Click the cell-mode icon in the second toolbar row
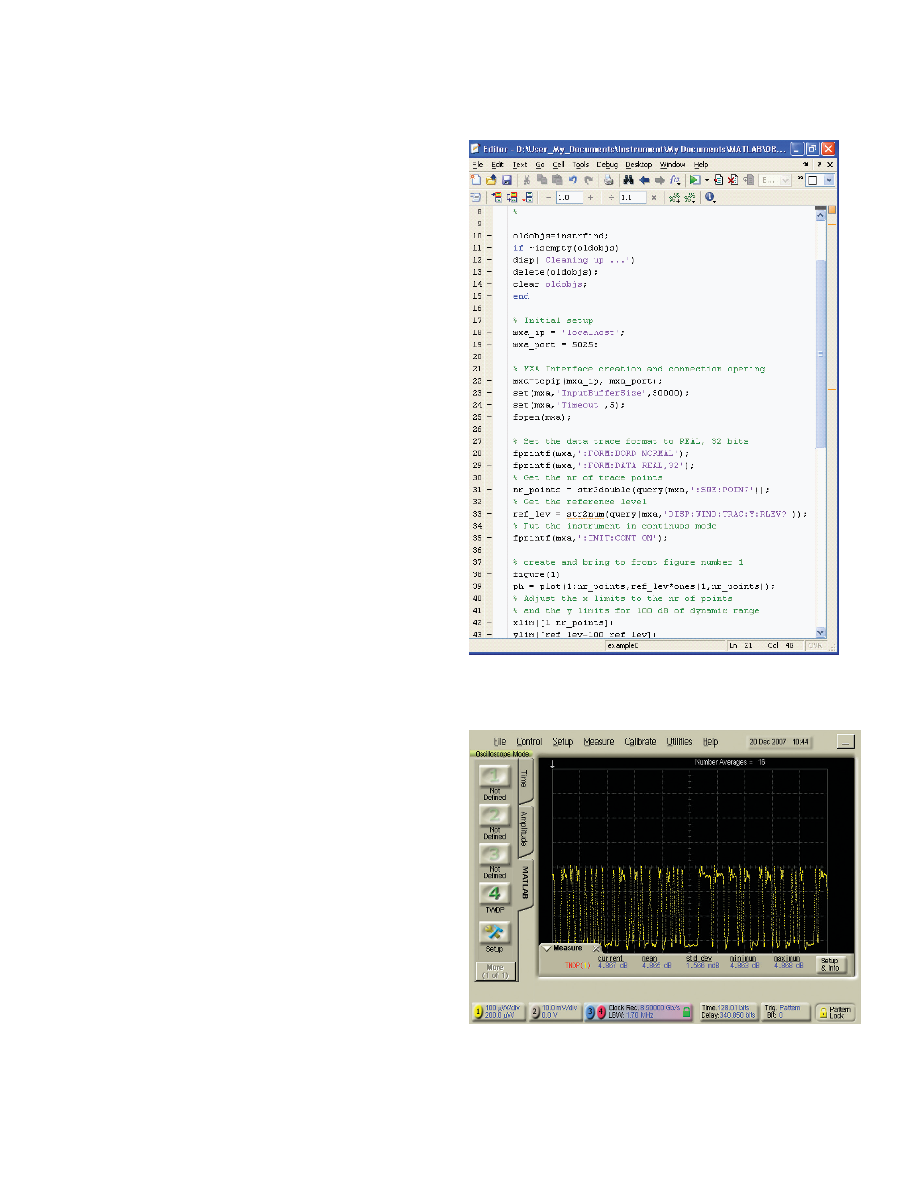This screenshot has height=1188, width=918. point(475,198)
